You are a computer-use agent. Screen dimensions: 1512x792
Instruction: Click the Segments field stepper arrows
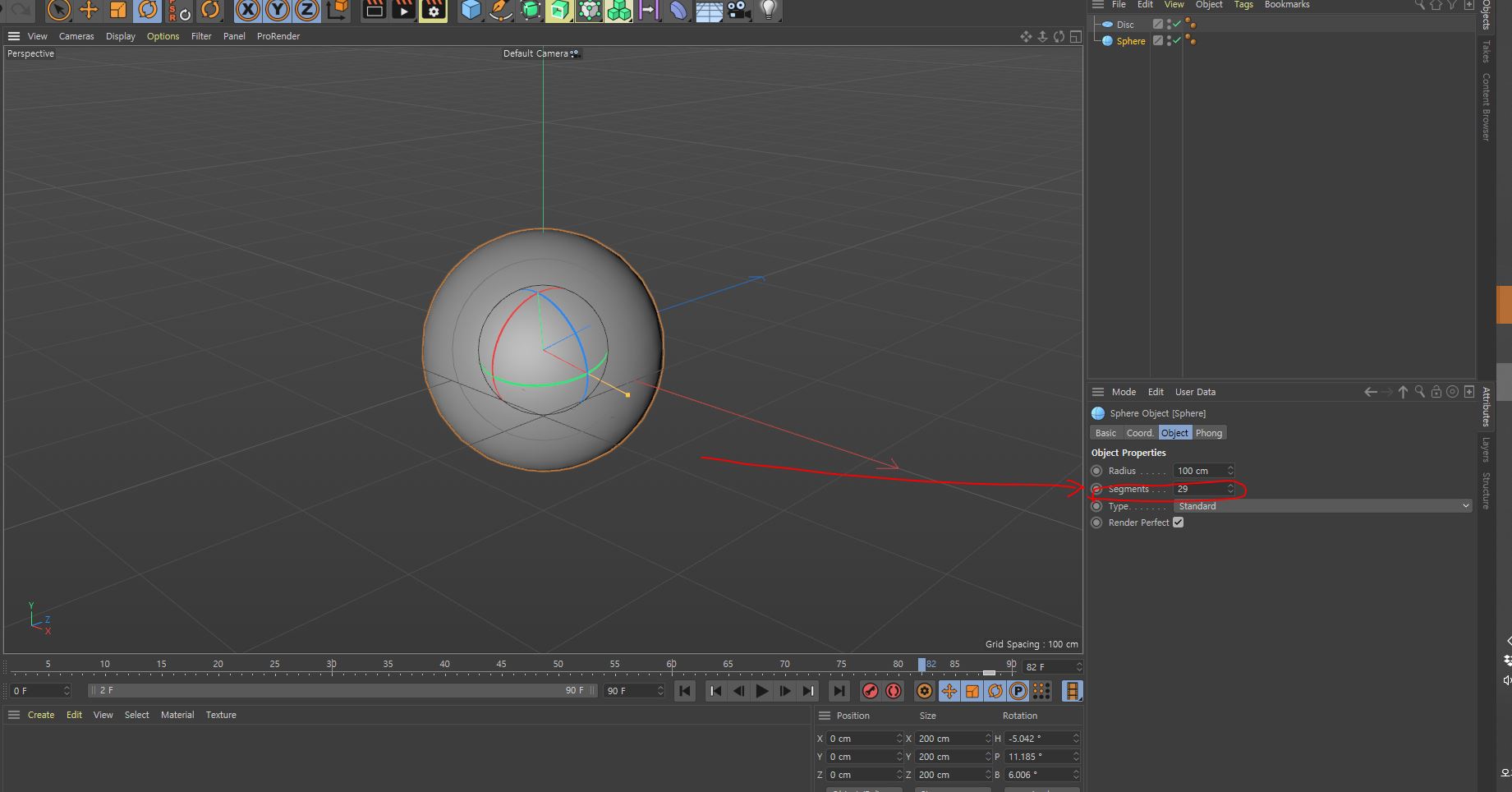pos(1230,489)
